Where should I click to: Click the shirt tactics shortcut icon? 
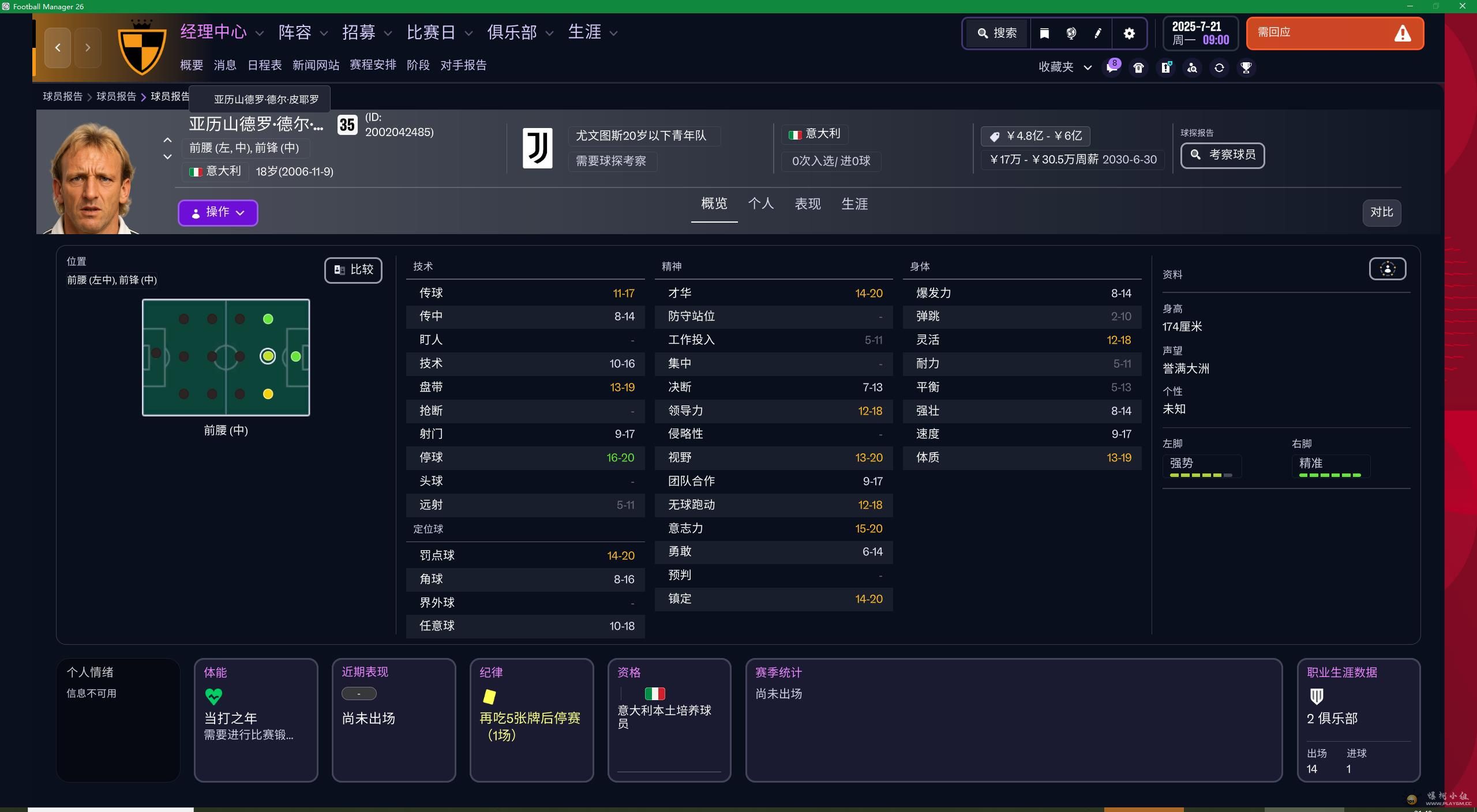[1138, 67]
